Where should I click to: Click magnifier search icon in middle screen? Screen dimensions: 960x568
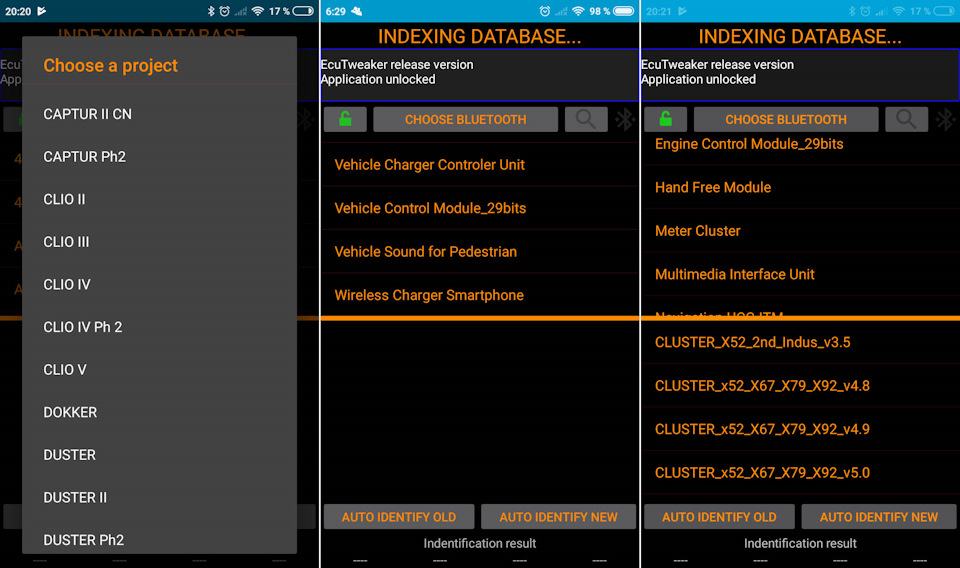586,120
